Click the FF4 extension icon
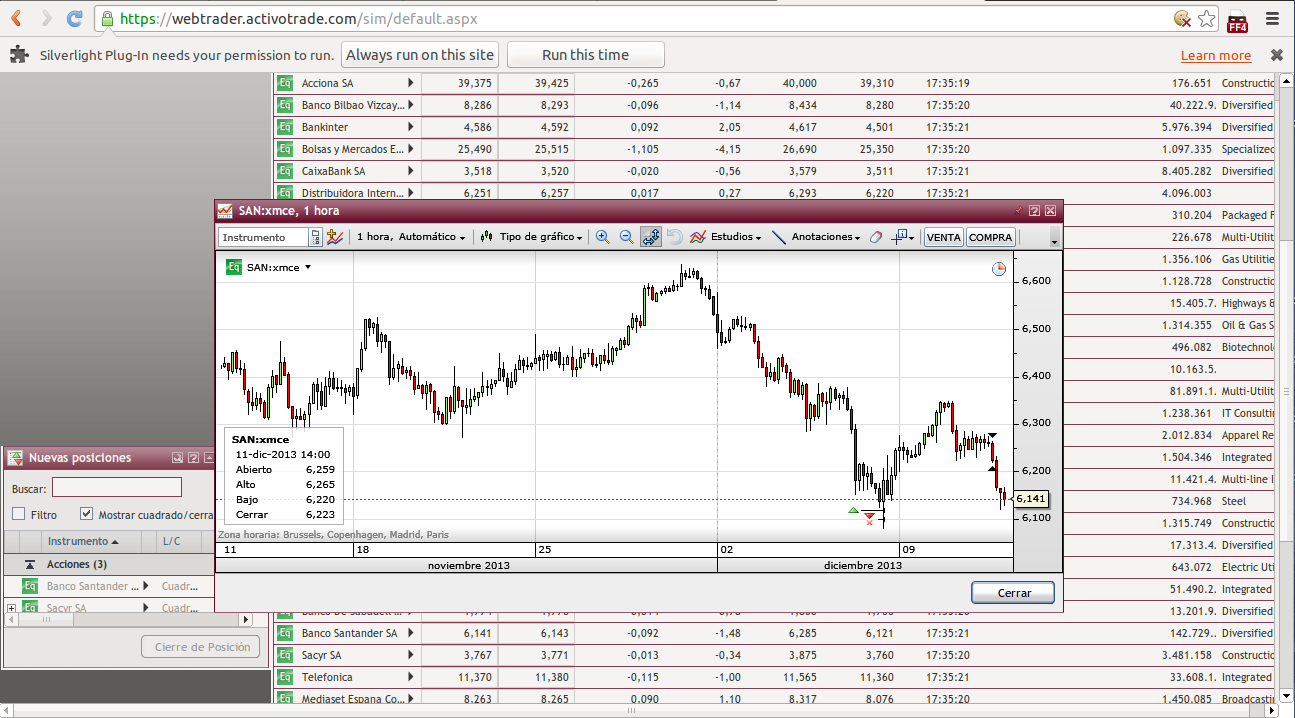 pos(1238,20)
